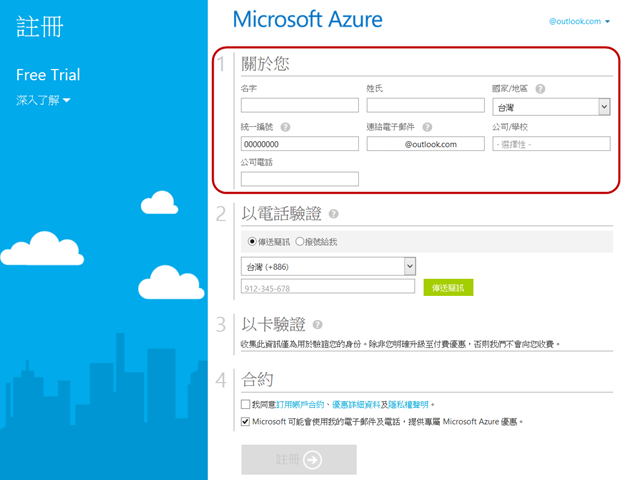633x480 pixels.
Task: Open the 台灣 (+886) country code dropdown
Action: pyautogui.click(x=328, y=266)
